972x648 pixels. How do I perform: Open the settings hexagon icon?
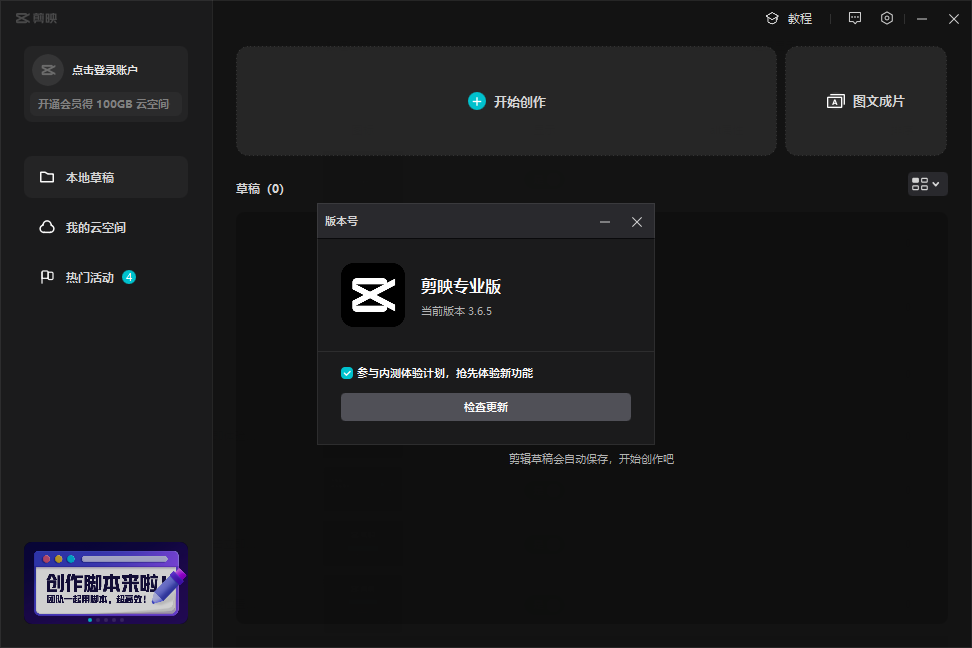coord(887,18)
